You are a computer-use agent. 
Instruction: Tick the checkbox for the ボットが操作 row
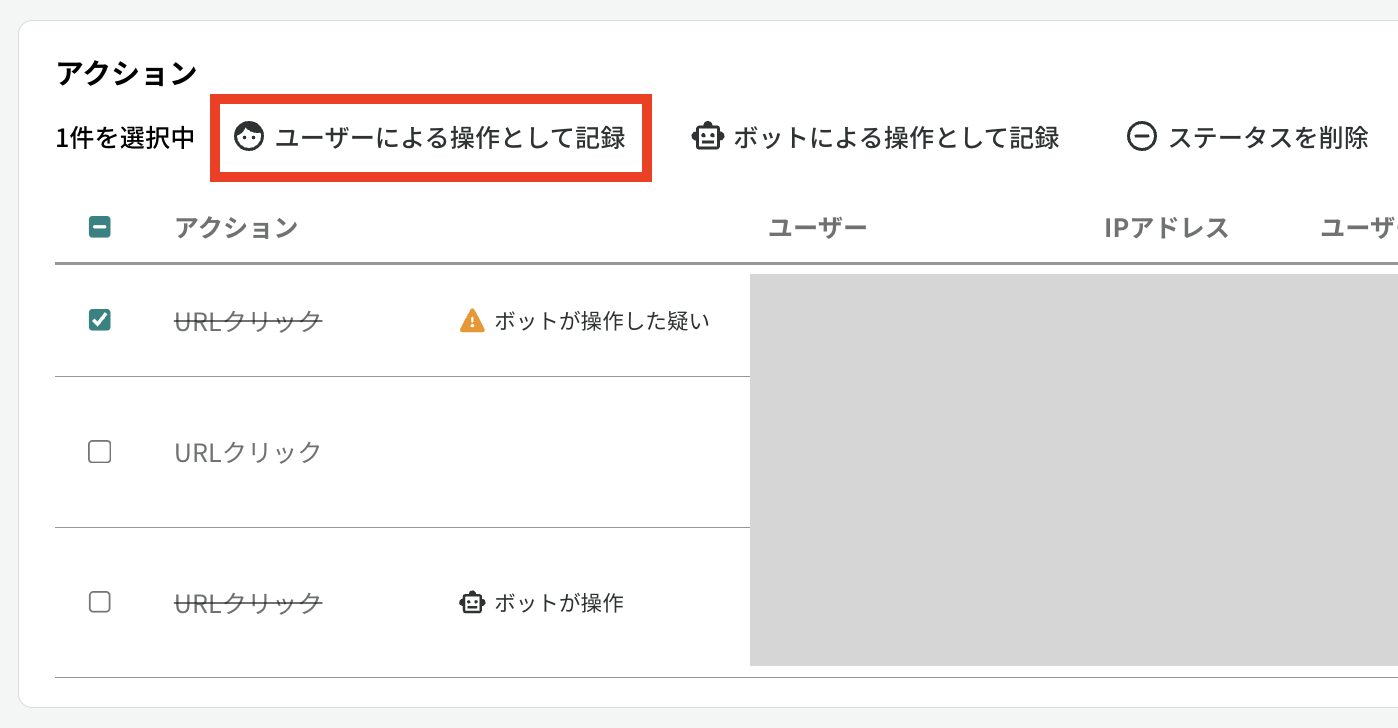pos(100,602)
